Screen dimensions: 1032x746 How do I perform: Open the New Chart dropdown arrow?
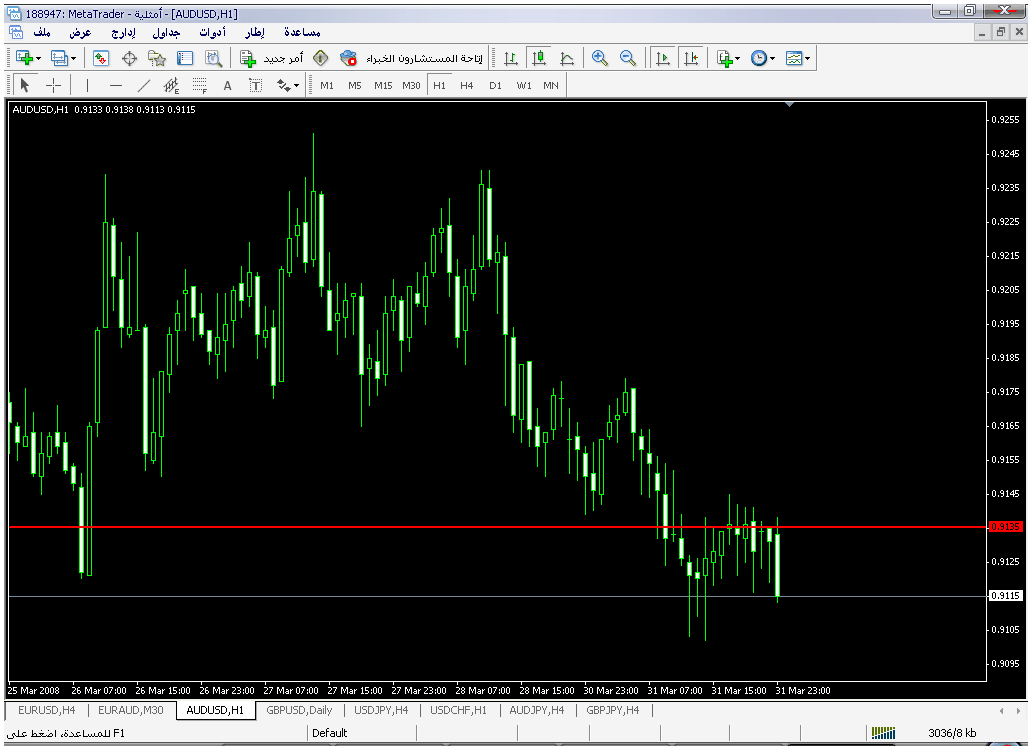click(39, 59)
